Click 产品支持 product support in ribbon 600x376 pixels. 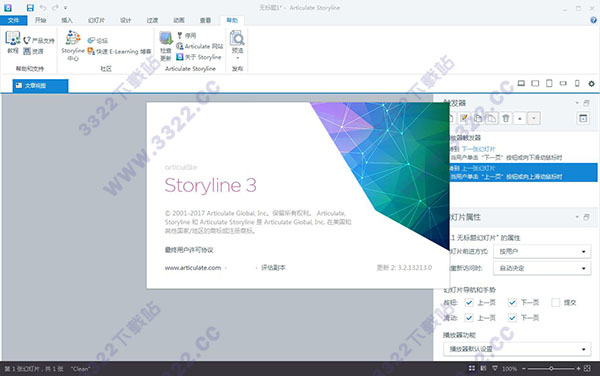(x=39, y=40)
